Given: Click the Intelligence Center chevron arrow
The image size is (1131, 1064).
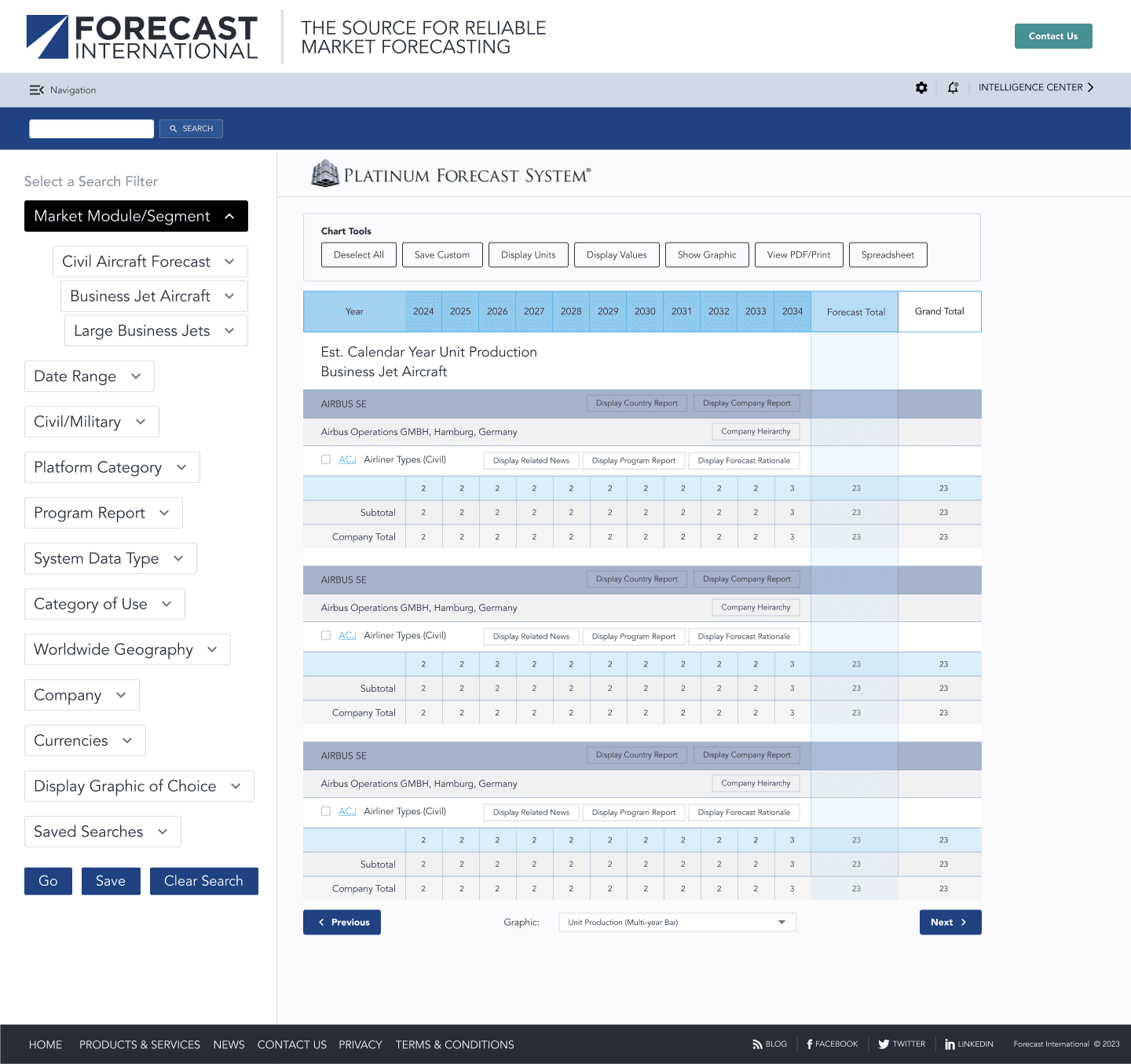Looking at the screenshot, I should coord(1090,87).
